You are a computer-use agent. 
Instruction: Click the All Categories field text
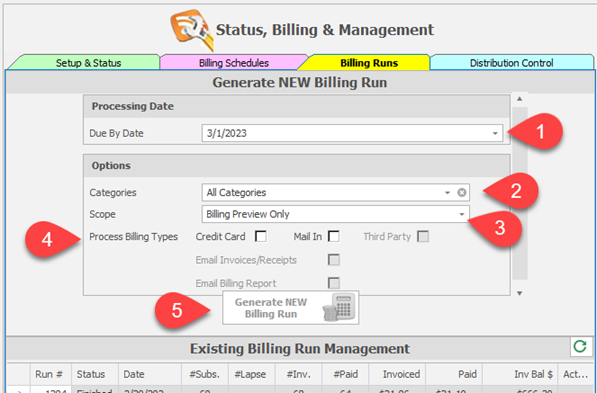pyautogui.click(x=236, y=193)
